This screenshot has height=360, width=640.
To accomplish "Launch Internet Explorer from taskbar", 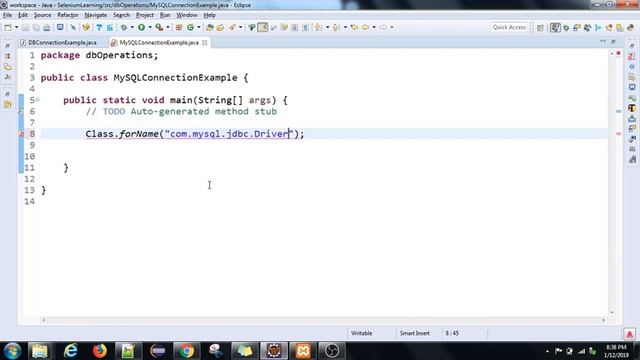I will [70, 351].
